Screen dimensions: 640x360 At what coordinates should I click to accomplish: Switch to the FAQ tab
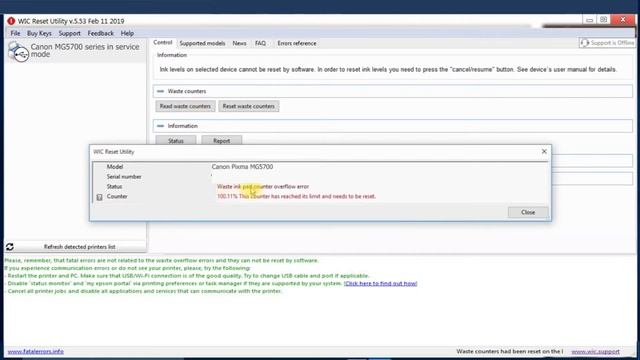point(260,43)
